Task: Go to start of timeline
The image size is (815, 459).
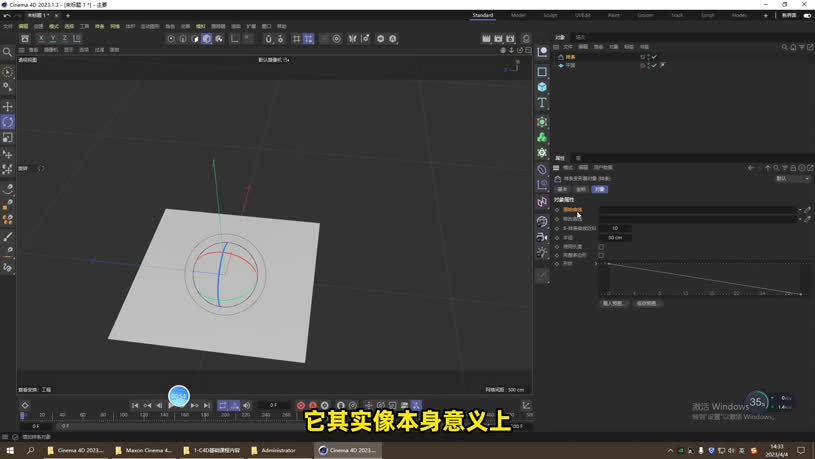Action: click(135, 405)
